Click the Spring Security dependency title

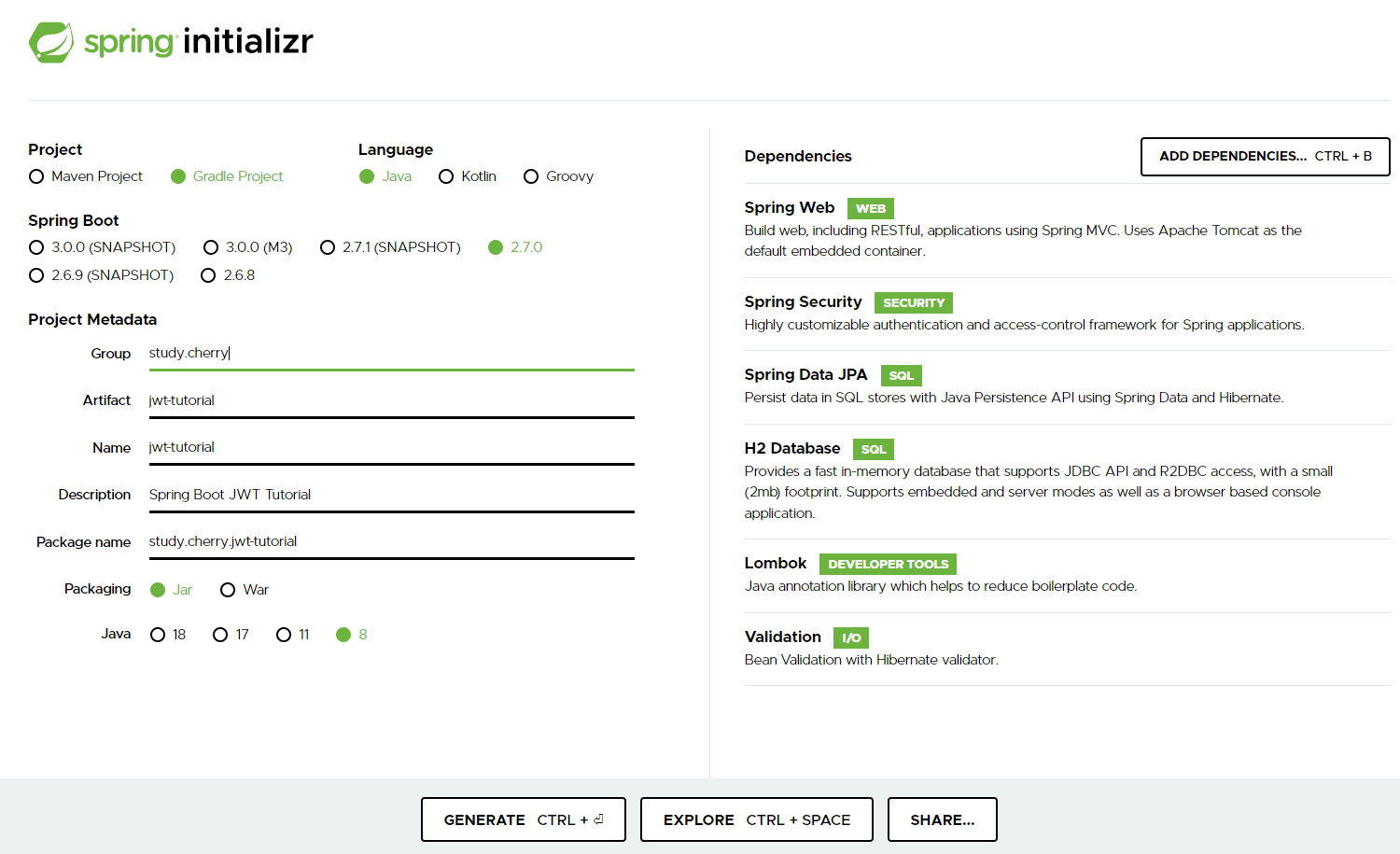[x=803, y=301]
